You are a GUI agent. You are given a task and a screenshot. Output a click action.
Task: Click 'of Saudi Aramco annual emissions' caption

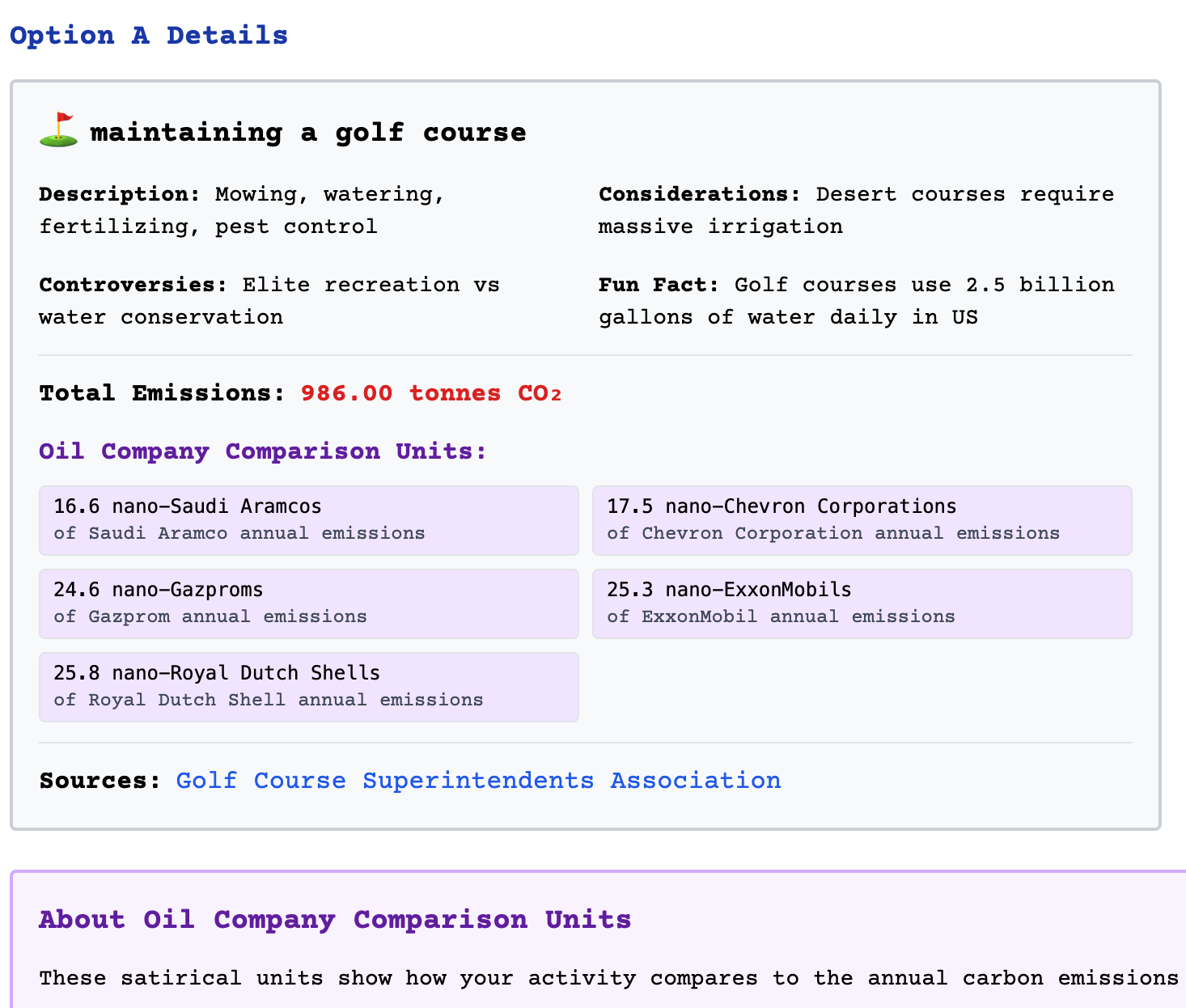(239, 533)
